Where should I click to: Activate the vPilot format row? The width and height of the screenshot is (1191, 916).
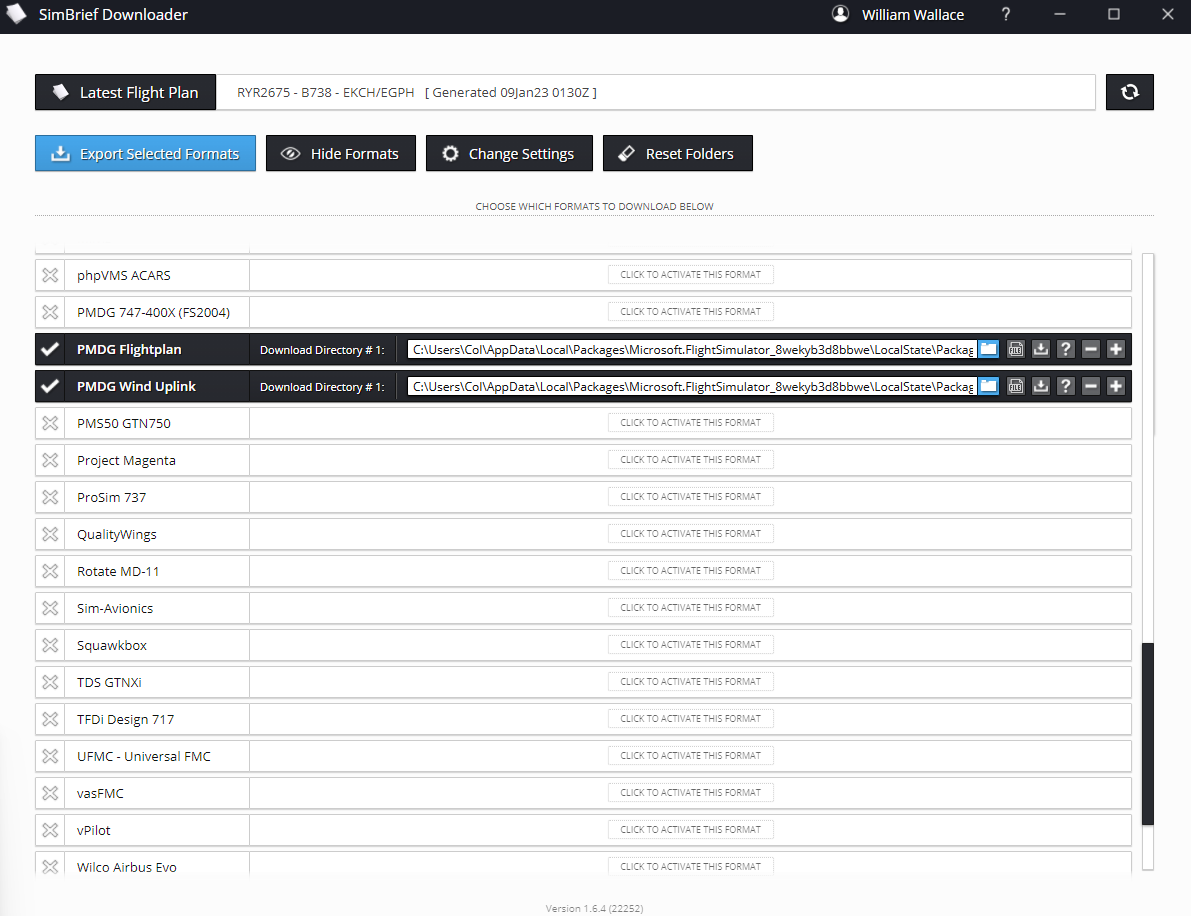690,830
